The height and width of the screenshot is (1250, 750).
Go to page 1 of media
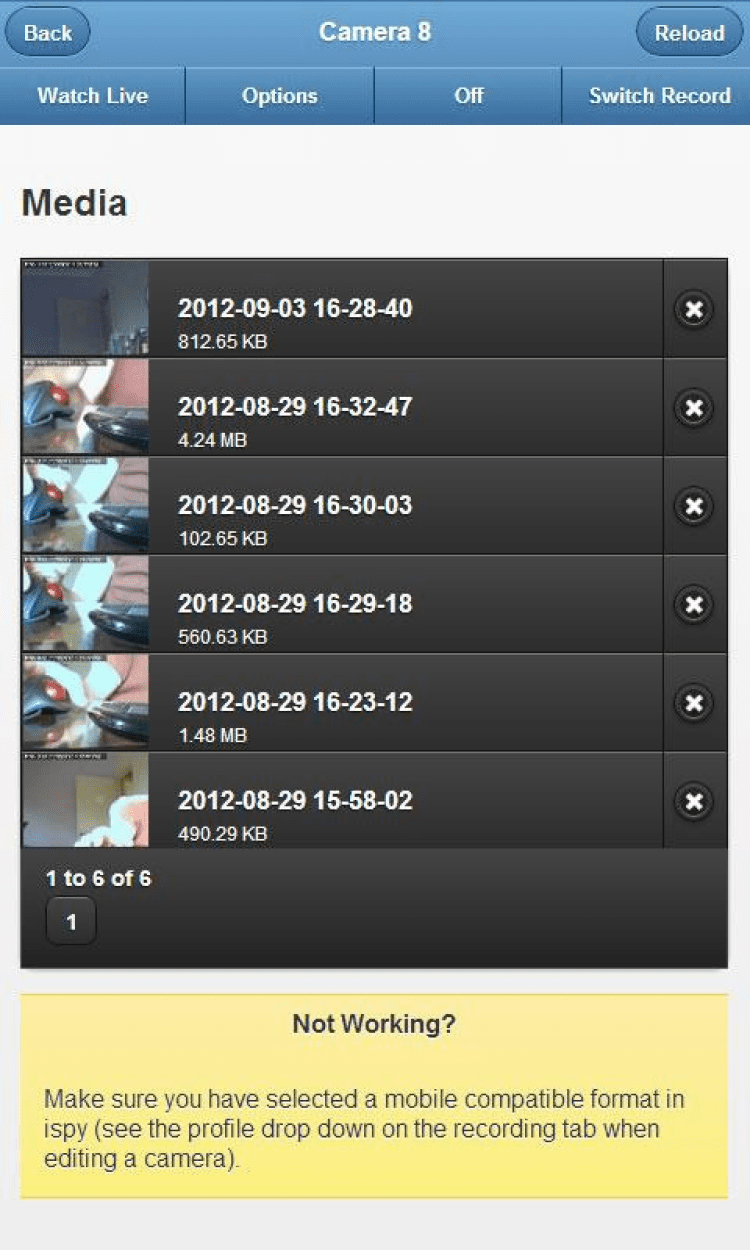point(71,921)
